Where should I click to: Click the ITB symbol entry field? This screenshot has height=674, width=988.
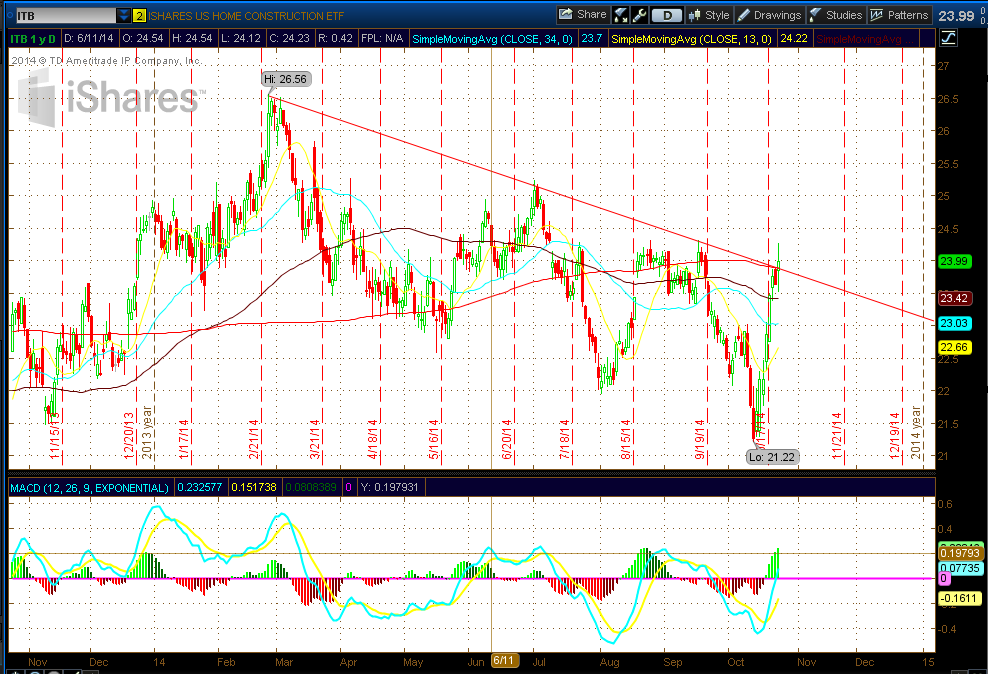[66, 15]
